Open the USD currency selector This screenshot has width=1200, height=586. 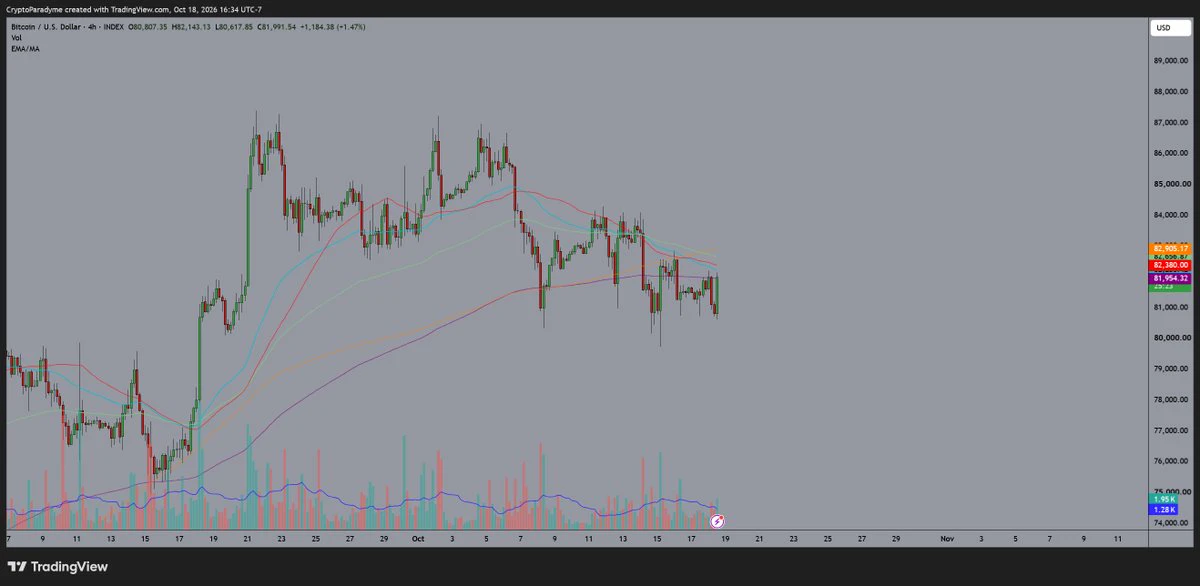pyautogui.click(x=1163, y=28)
